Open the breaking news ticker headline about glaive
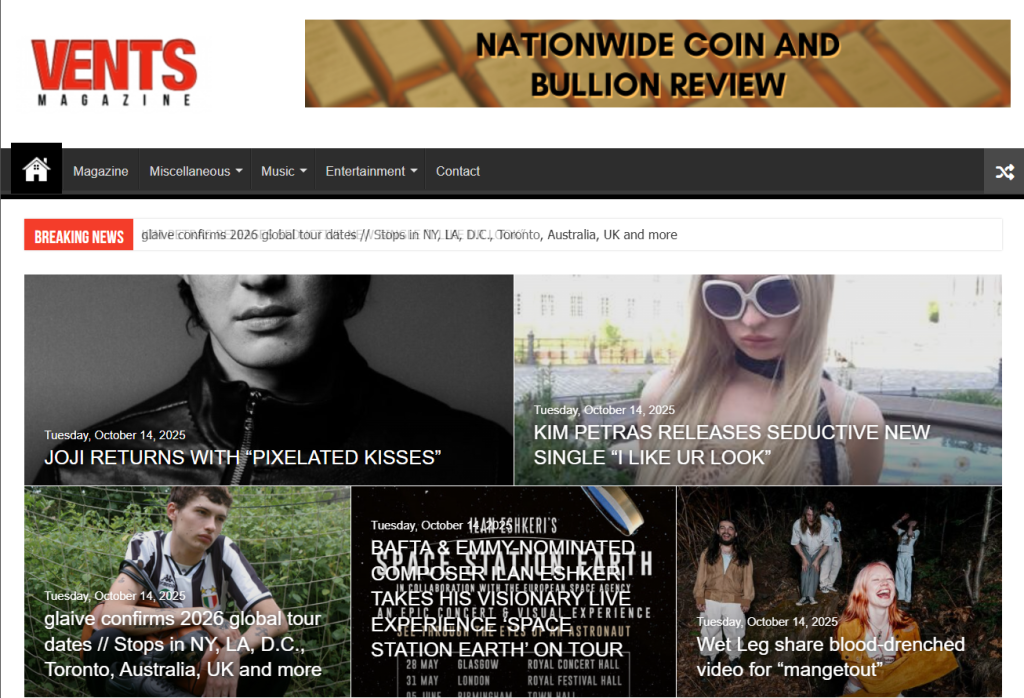Screen dimensions: 1024x698 409,234
